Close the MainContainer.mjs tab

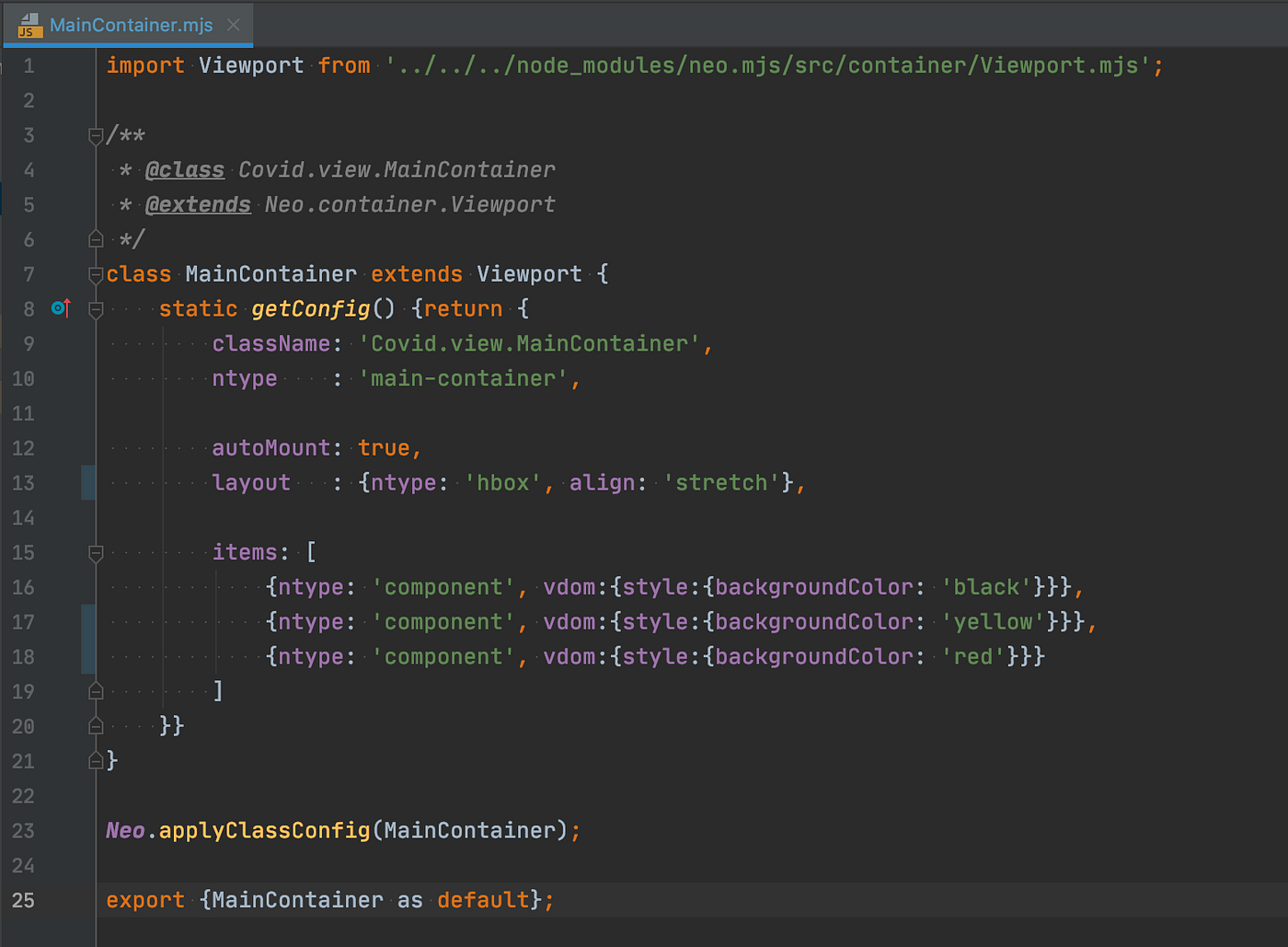[233, 26]
